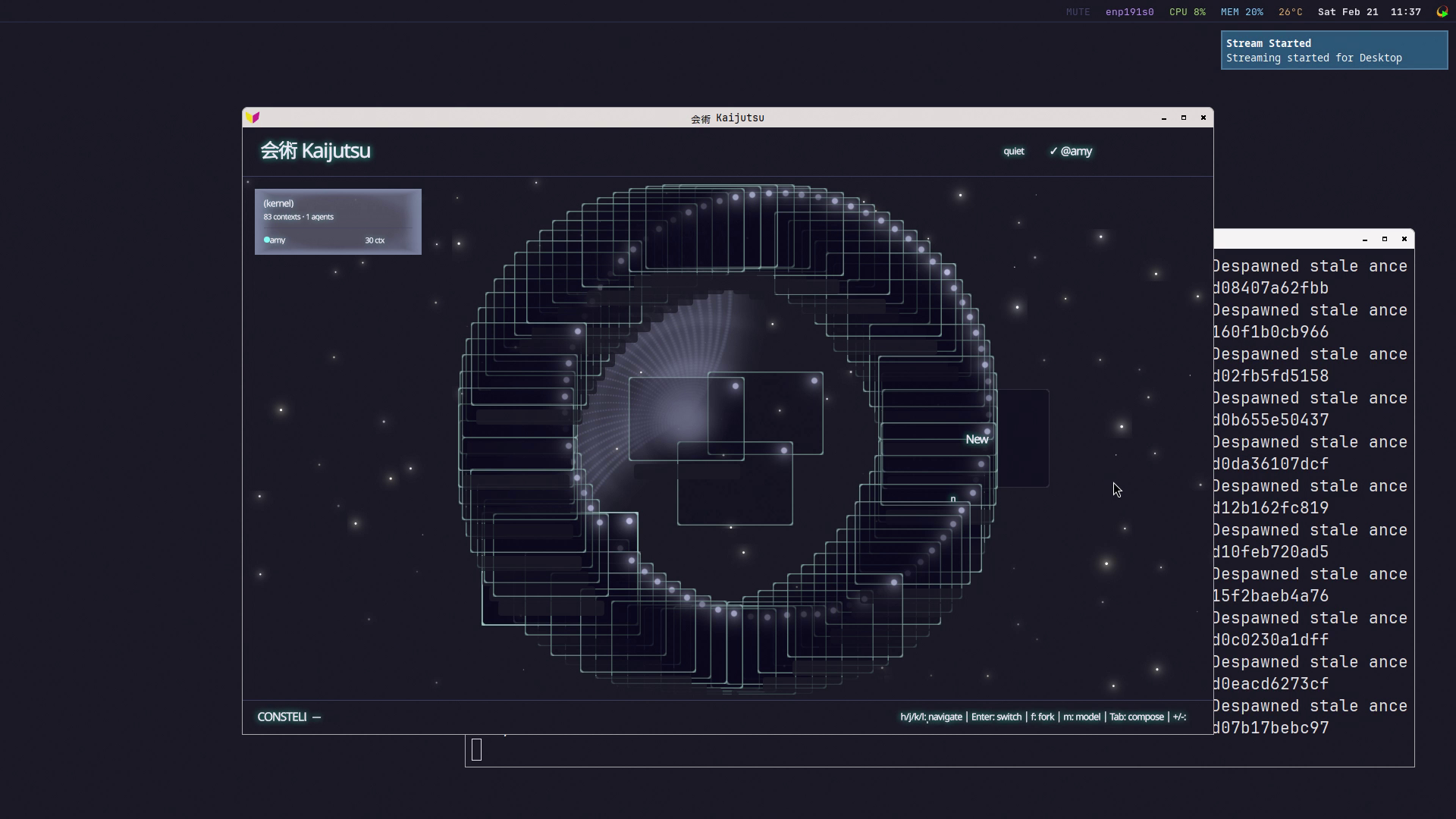Screen dimensions: 1456x819
Task: Click the 26°C temperature indicator
Action: [1290, 12]
